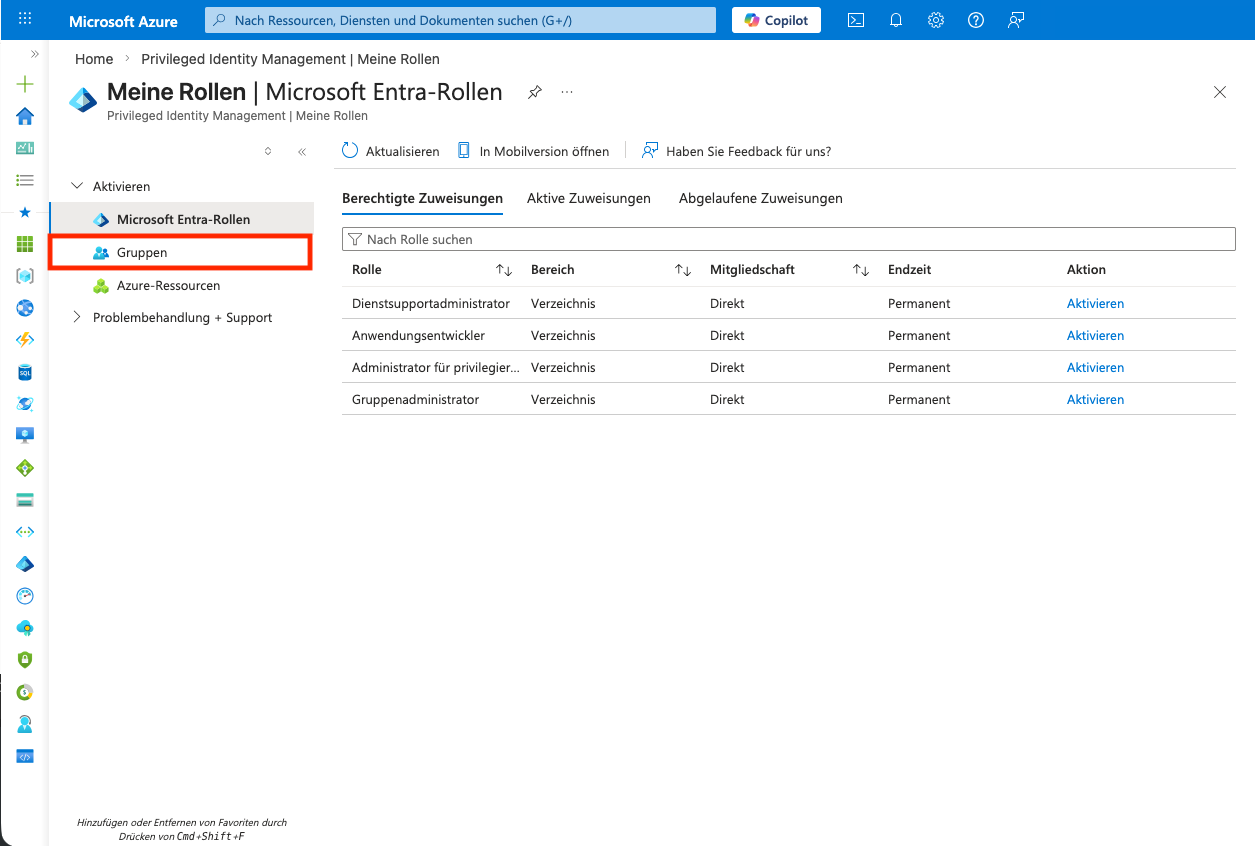
Task: Click the create resource plus icon
Action: pos(25,84)
